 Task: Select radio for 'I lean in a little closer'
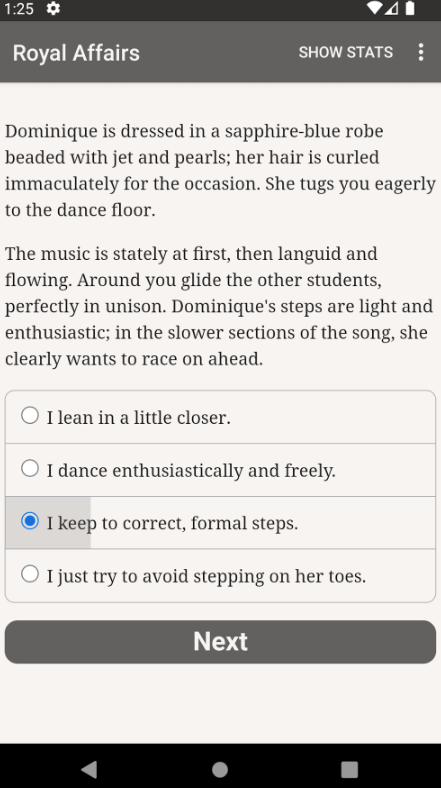[x=30, y=416]
